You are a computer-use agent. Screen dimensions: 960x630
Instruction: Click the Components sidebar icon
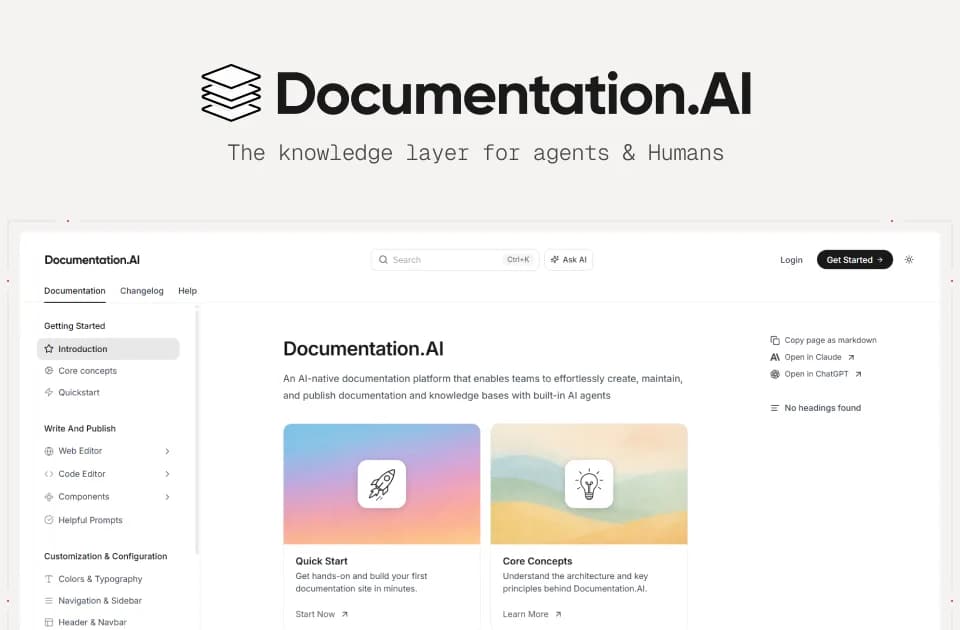pos(49,497)
